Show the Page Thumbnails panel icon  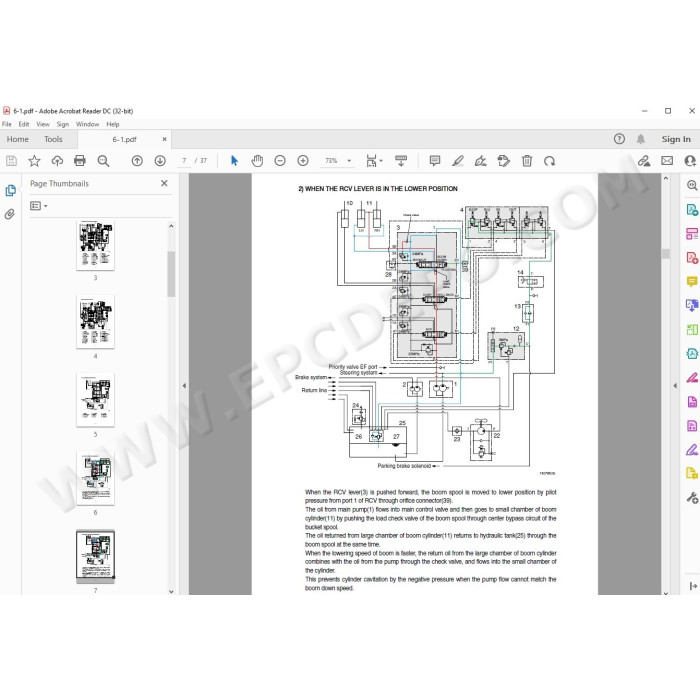click(x=10, y=191)
